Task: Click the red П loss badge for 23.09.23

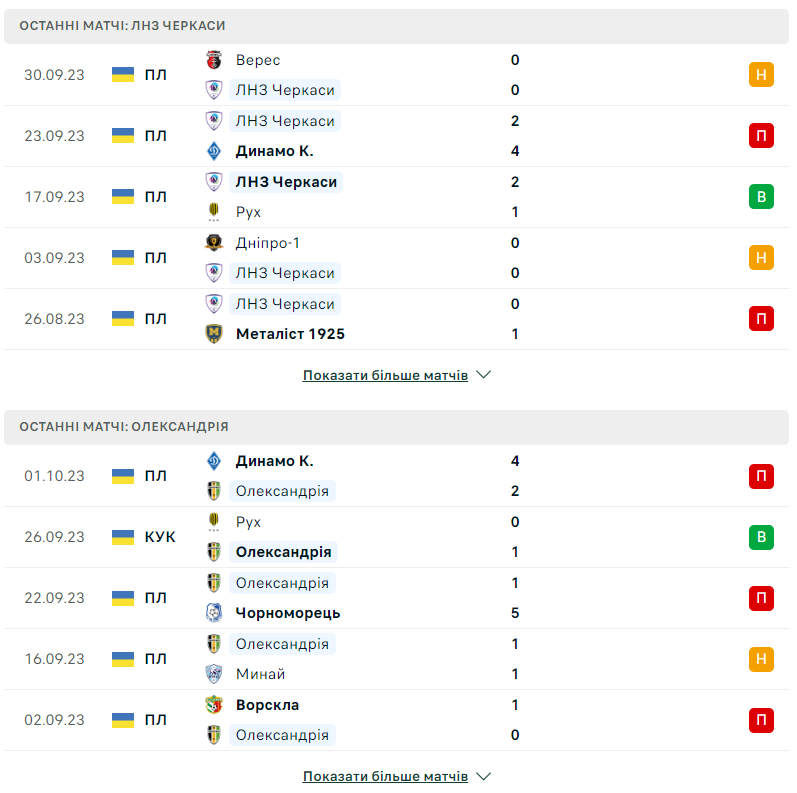Action: 761,136
